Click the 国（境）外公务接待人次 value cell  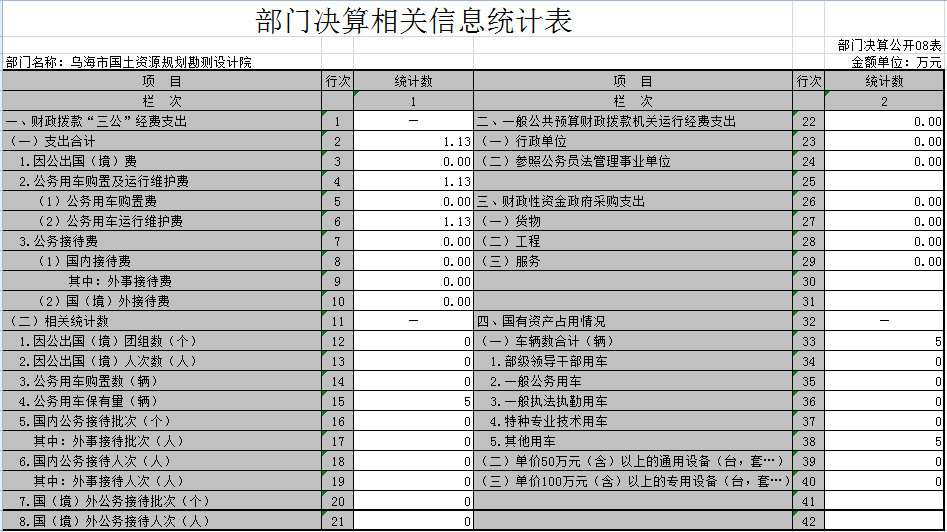(x=413, y=522)
